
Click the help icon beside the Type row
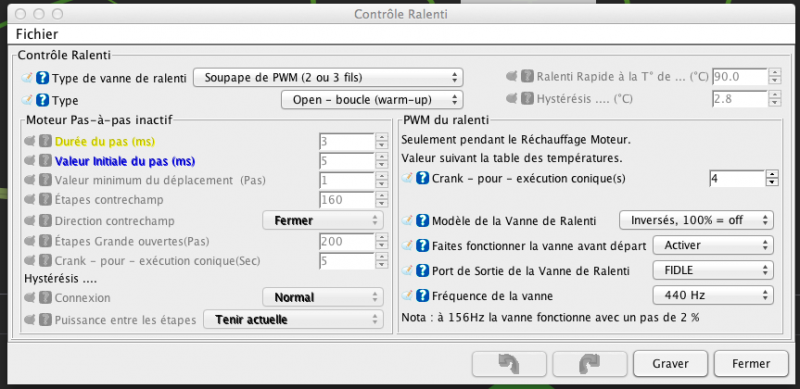[x=44, y=100]
